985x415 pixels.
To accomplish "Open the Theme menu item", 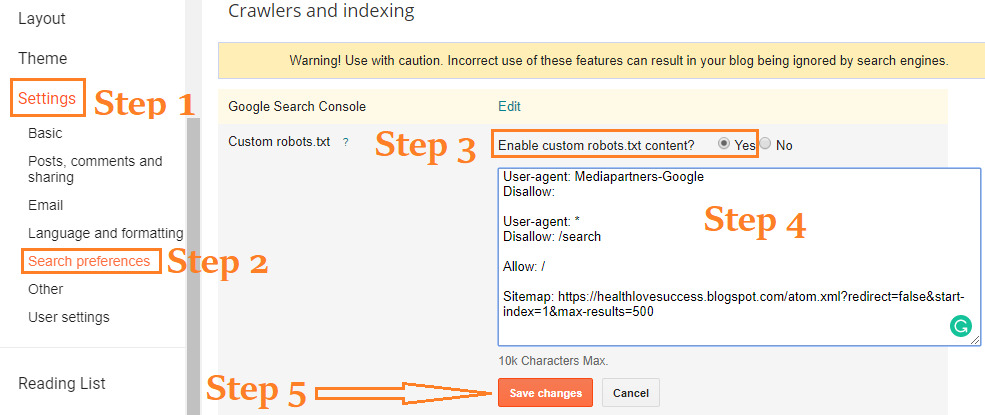I will (x=43, y=58).
